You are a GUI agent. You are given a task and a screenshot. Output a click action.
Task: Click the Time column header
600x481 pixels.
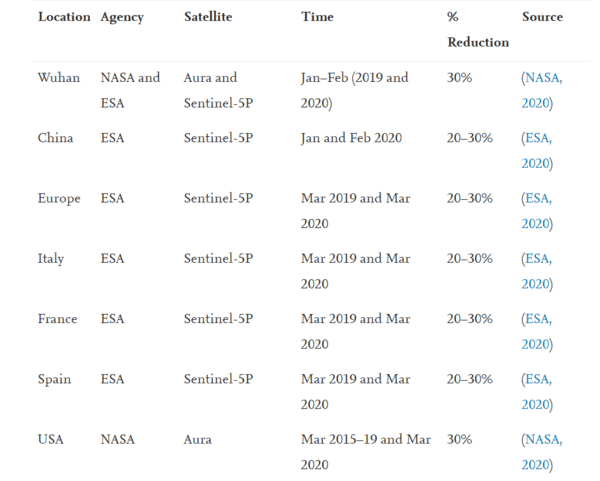317,17
